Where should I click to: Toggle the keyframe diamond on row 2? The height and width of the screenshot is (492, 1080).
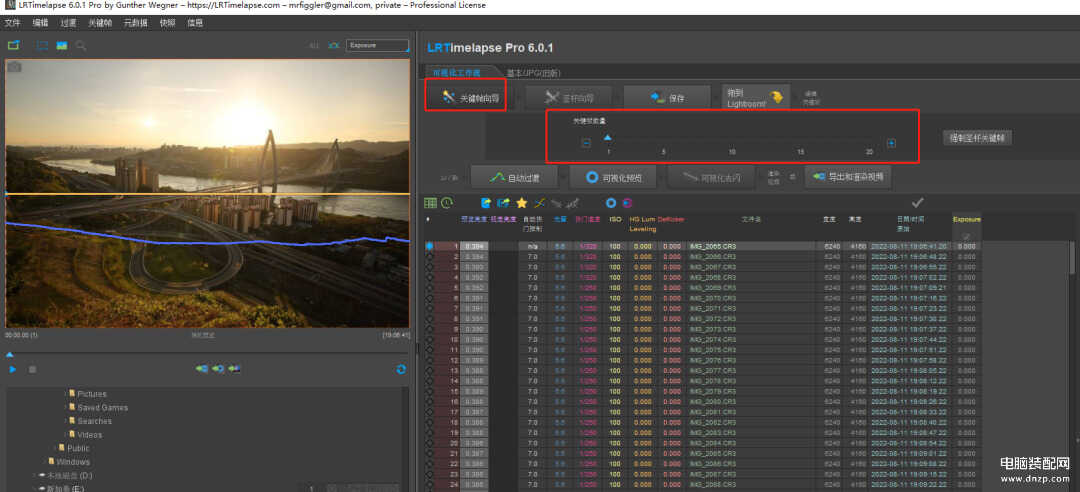pyautogui.click(x=430, y=256)
